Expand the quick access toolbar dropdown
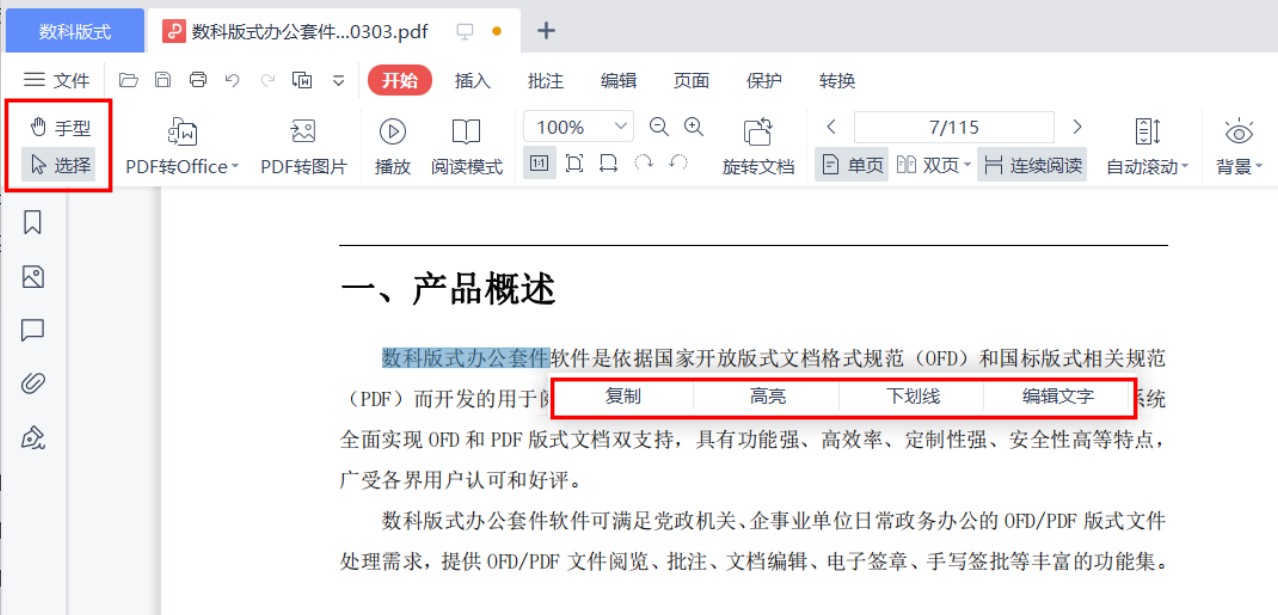The width and height of the screenshot is (1278, 615). [x=338, y=81]
